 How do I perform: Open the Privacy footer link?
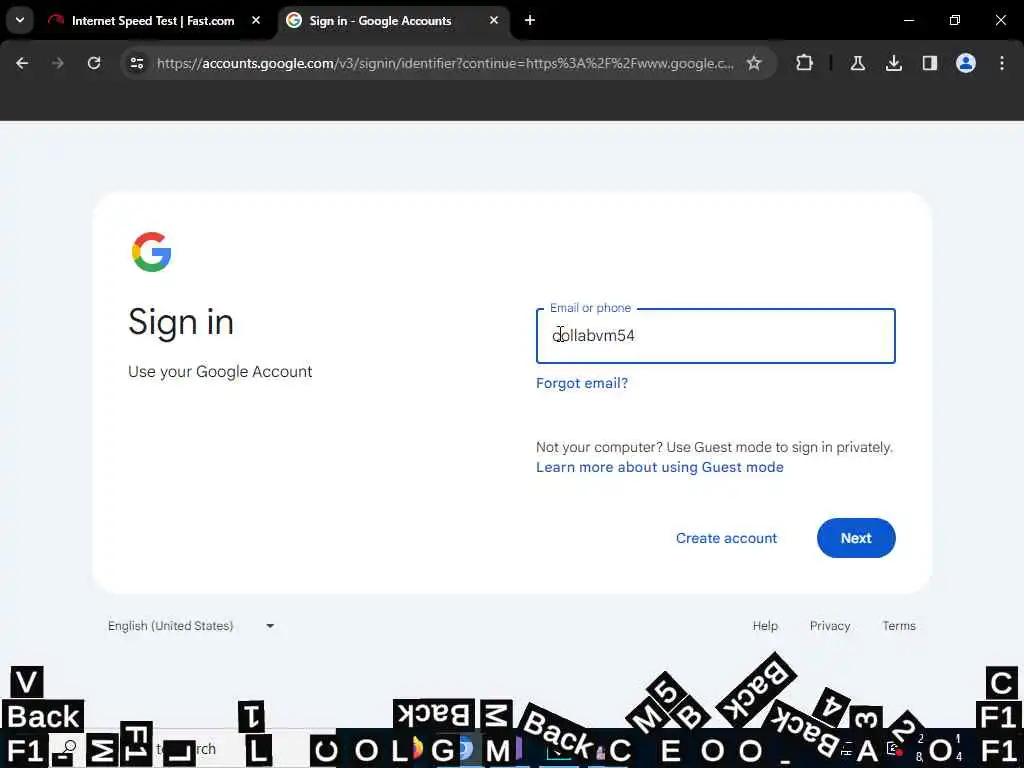coord(829,626)
